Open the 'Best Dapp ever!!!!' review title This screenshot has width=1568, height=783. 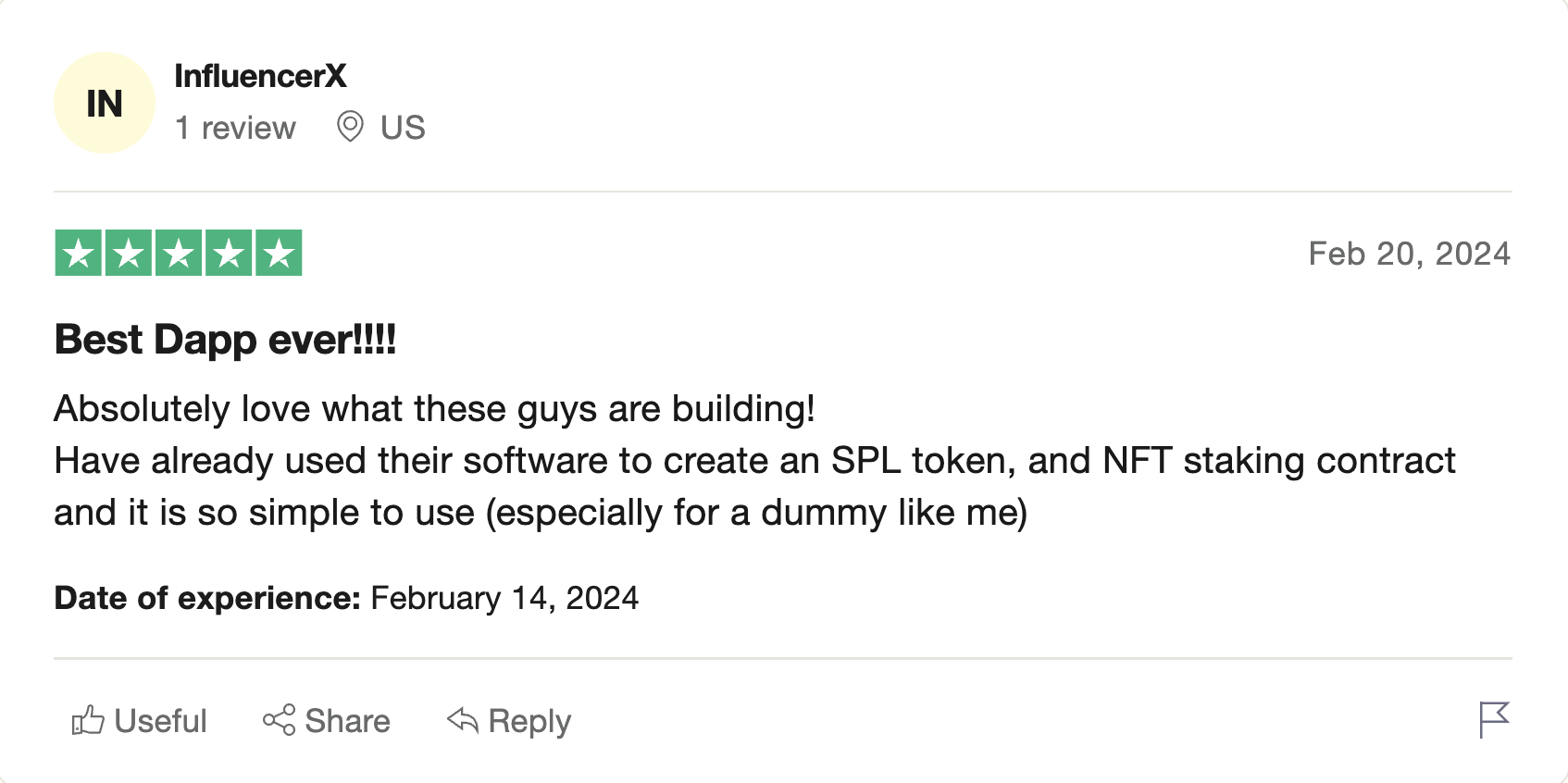pos(225,340)
